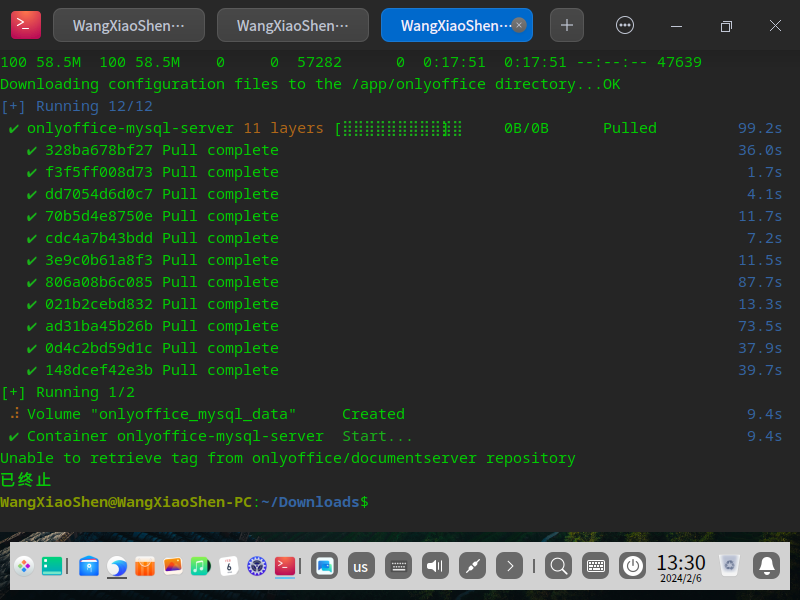
Task: Click the layer ID 'f3f5ff008d73'
Action: [99, 172]
